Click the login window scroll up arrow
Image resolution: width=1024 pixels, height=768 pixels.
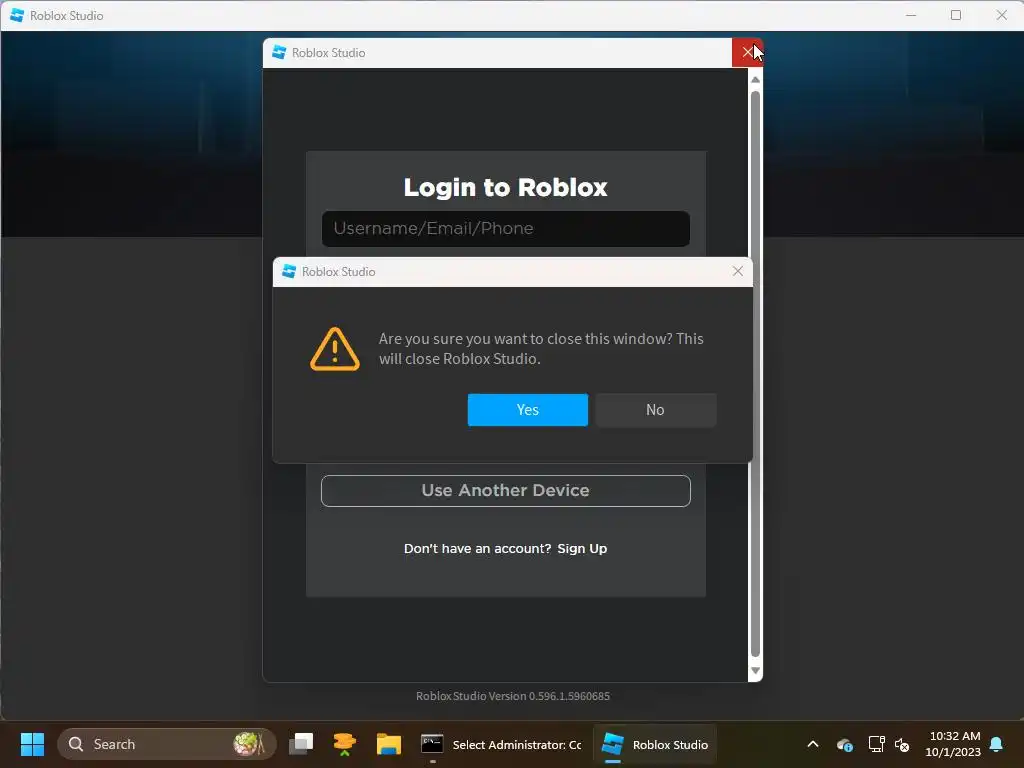pos(755,79)
